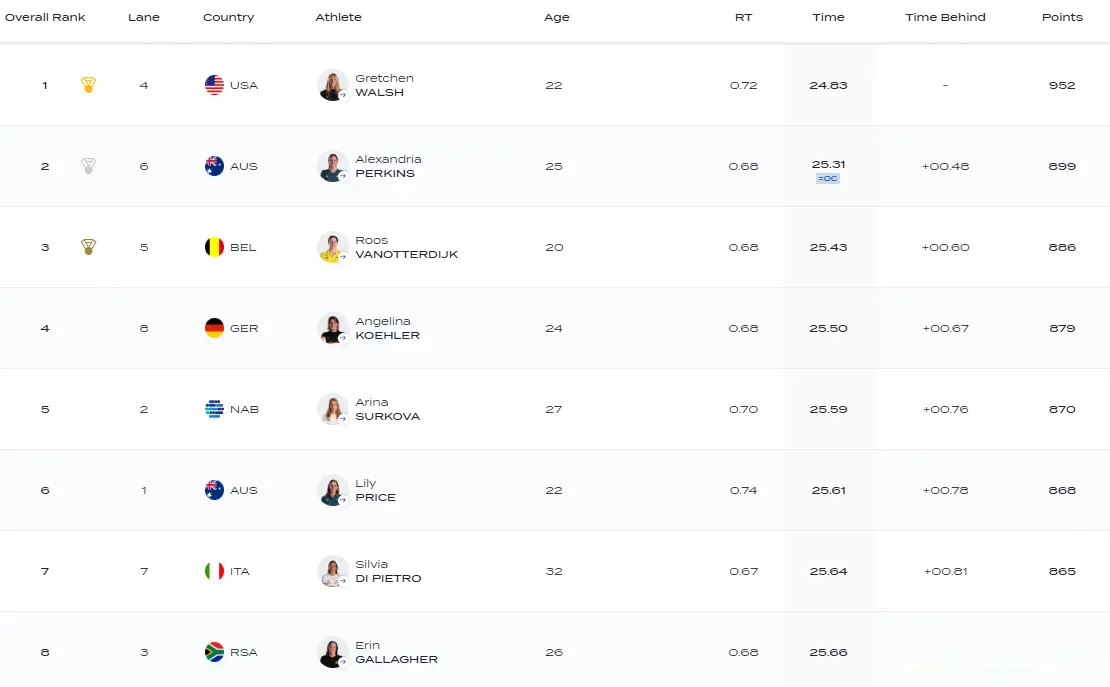Image resolution: width=1110 pixels, height=687 pixels.
Task: Select the Roos VANOTTERDIJK name link
Action: (406, 247)
